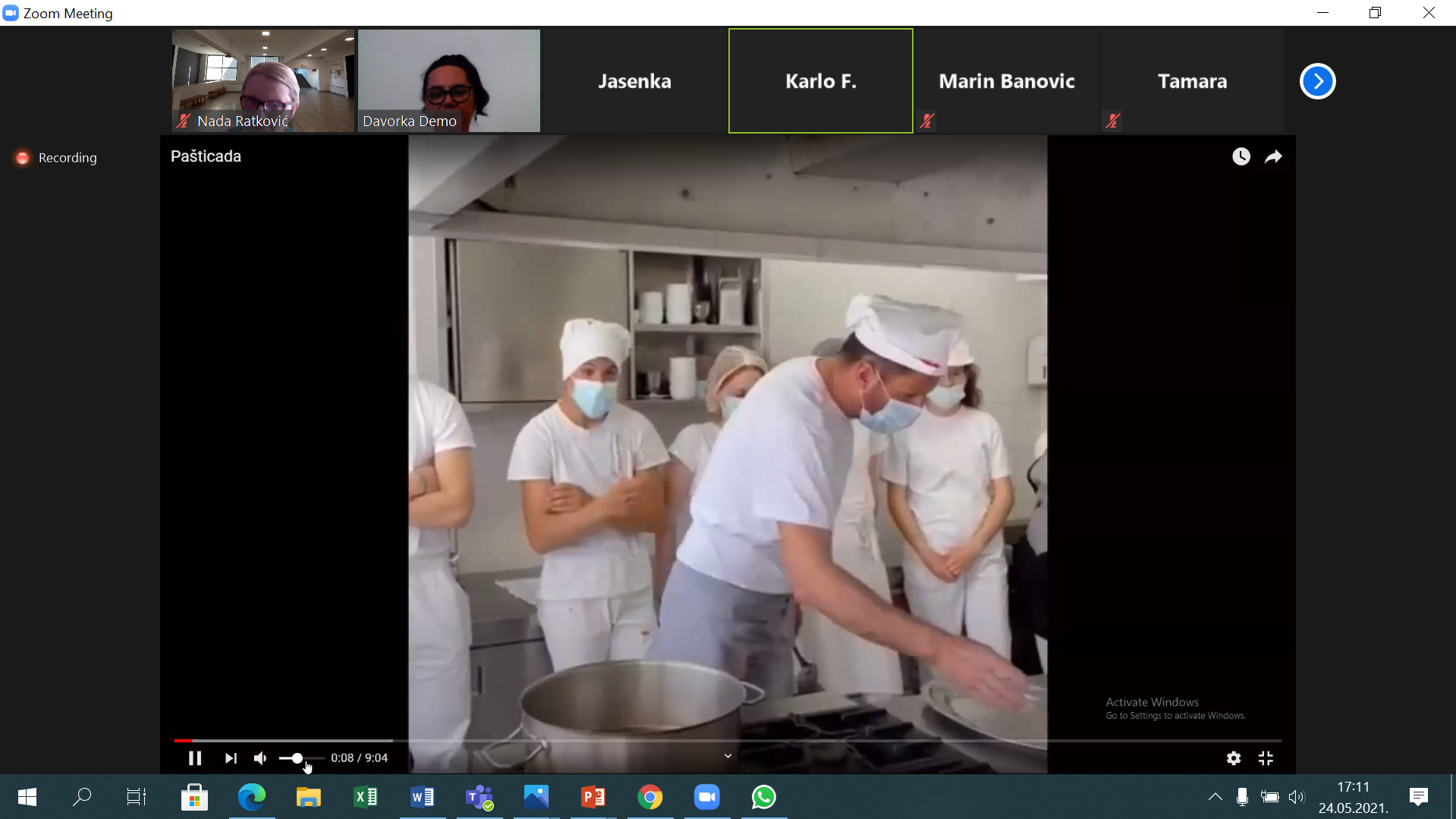Switch to Google Chrome on taskbar

click(649, 797)
